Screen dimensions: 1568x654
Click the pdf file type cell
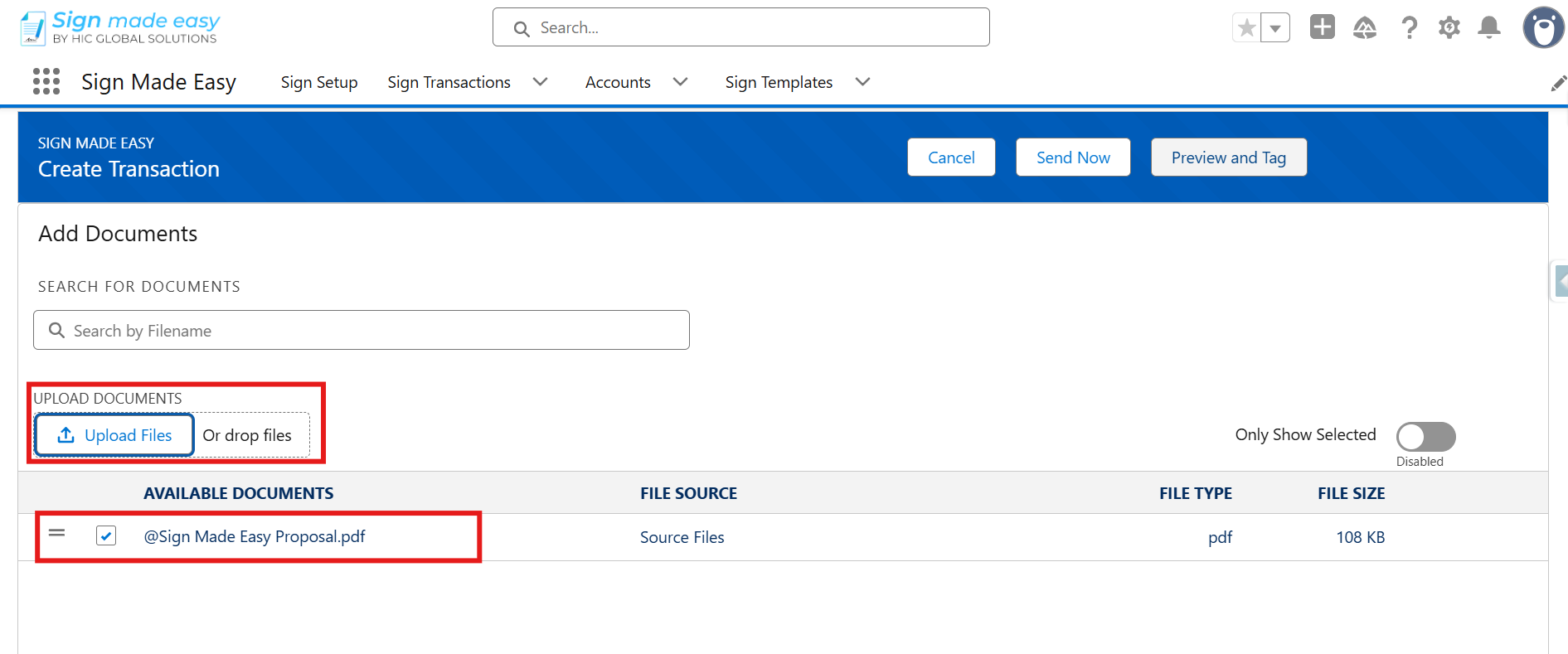click(x=1220, y=537)
